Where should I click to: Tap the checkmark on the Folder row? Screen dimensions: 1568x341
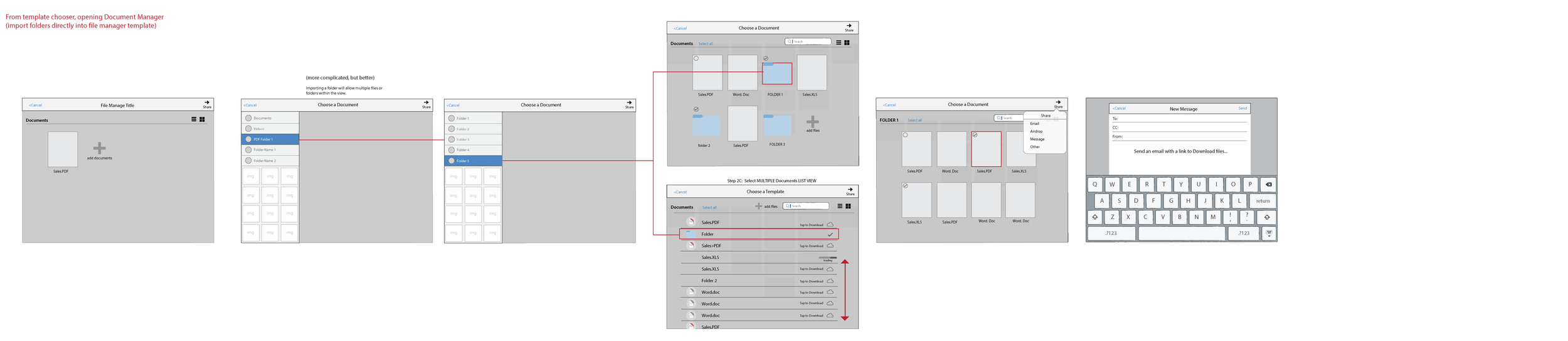pyautogui.click(x=830, y=235)
